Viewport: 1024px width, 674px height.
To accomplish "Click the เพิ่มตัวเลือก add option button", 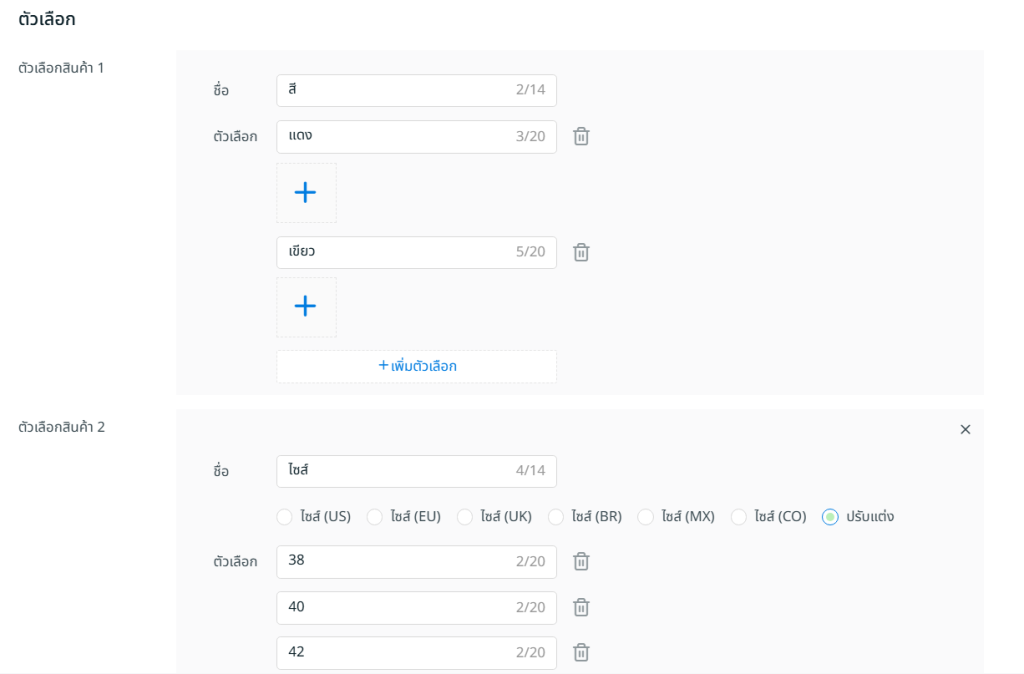I will click(416, 366).
